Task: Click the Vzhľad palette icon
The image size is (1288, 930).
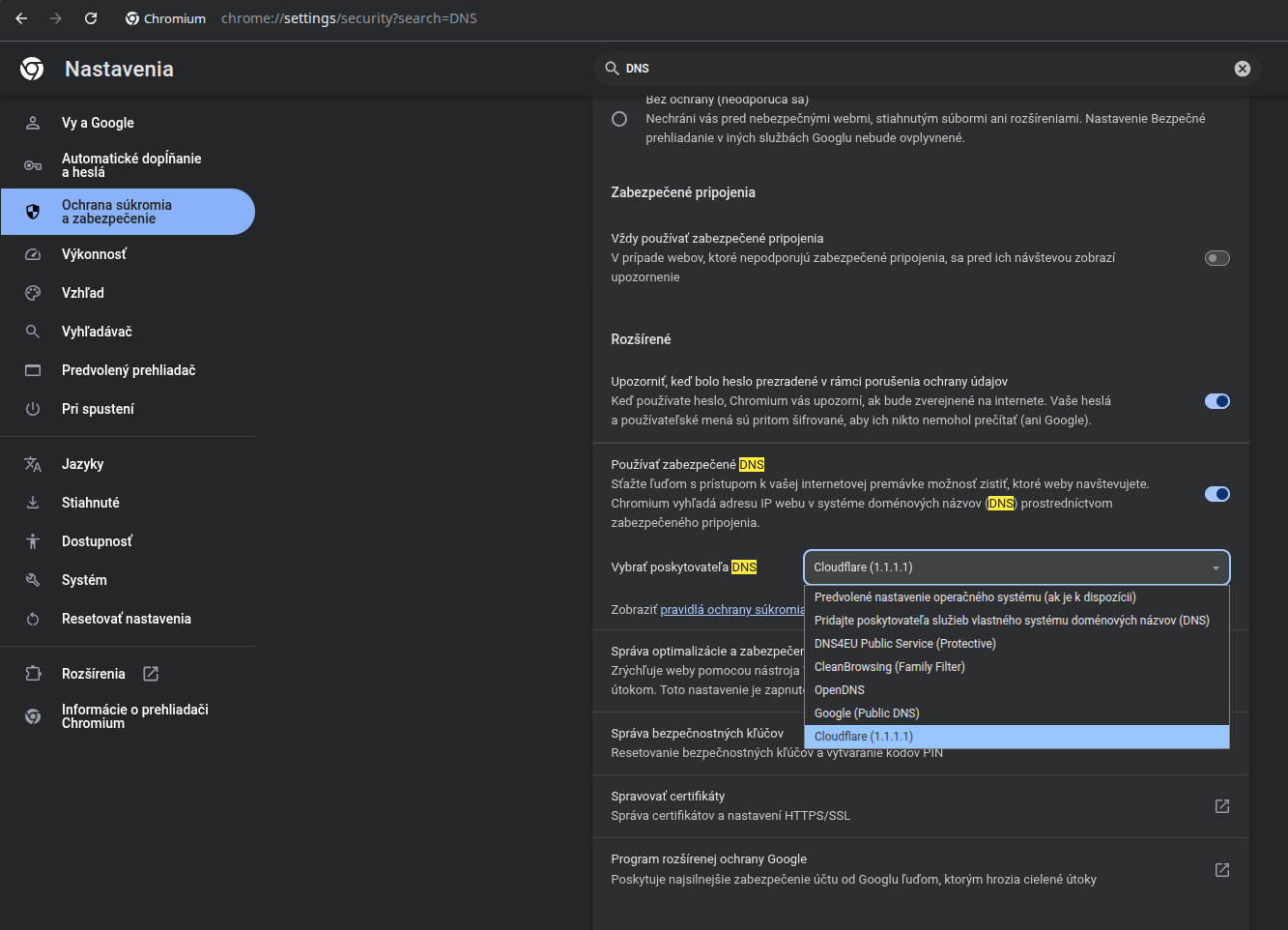Action: click(x=33, y=293)
